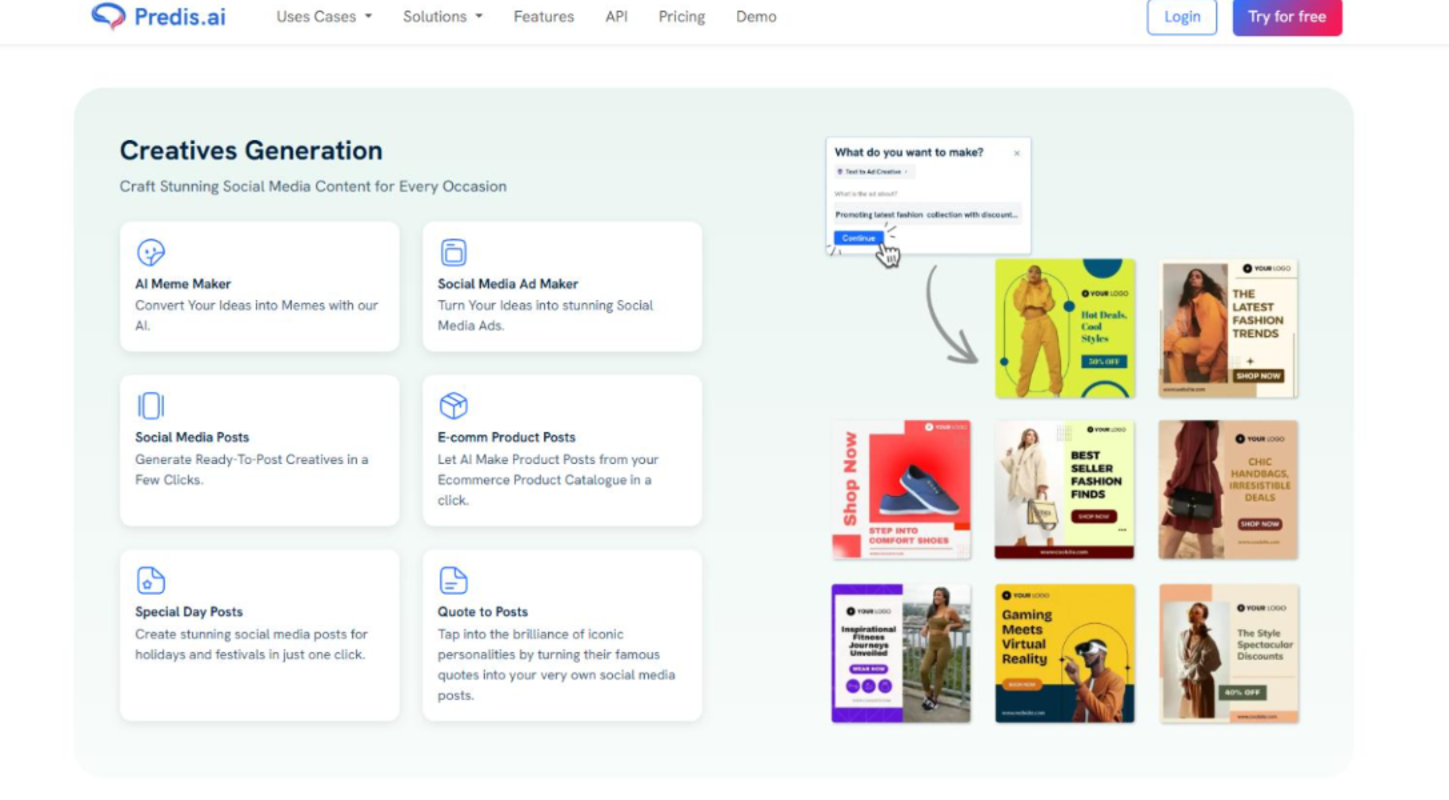This screenshot has width=1449, height=800.
Task: Click the Special Day Posts star icon
Action: pyautogui.click(x=151, y=580)
